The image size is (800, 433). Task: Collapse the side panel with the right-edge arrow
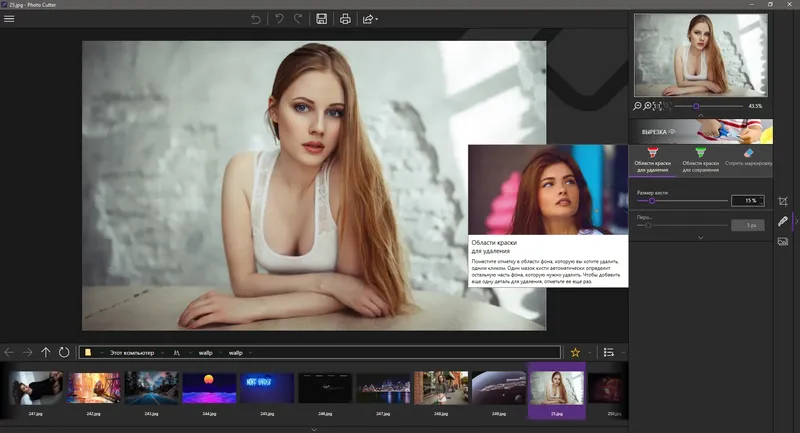point(796,221)
